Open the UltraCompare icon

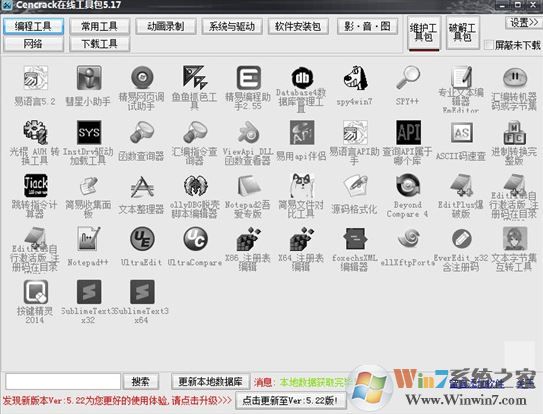click(195, 239)
